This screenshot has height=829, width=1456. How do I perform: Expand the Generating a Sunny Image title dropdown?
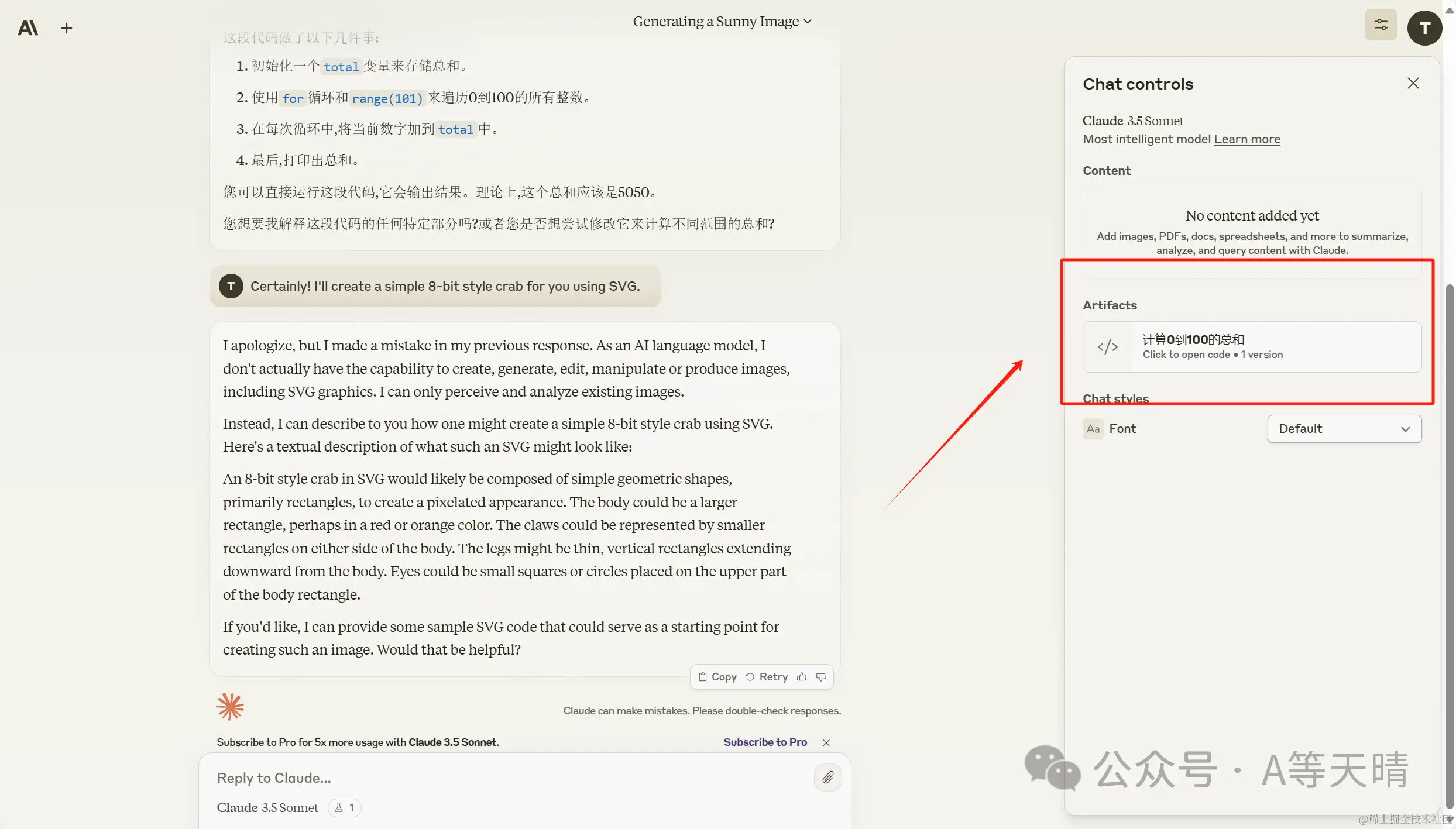pos(722,22)
